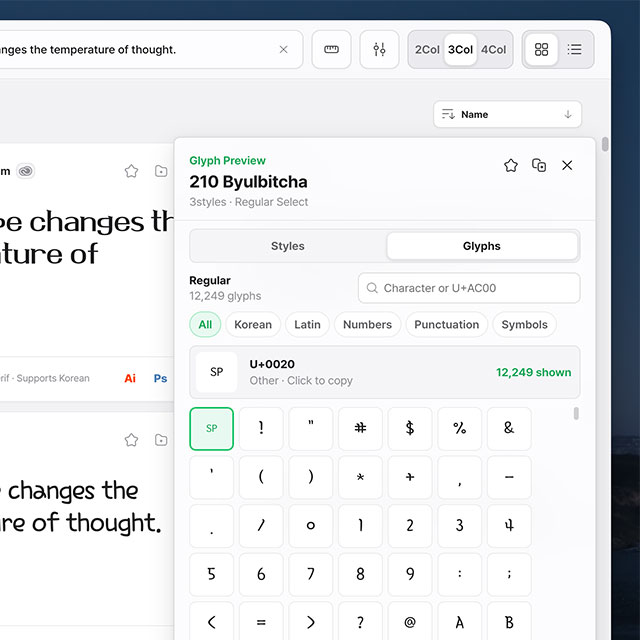The width and height of the screenshot is (640, 640).
Task: Star the second font card
Action: click(131, 440)
